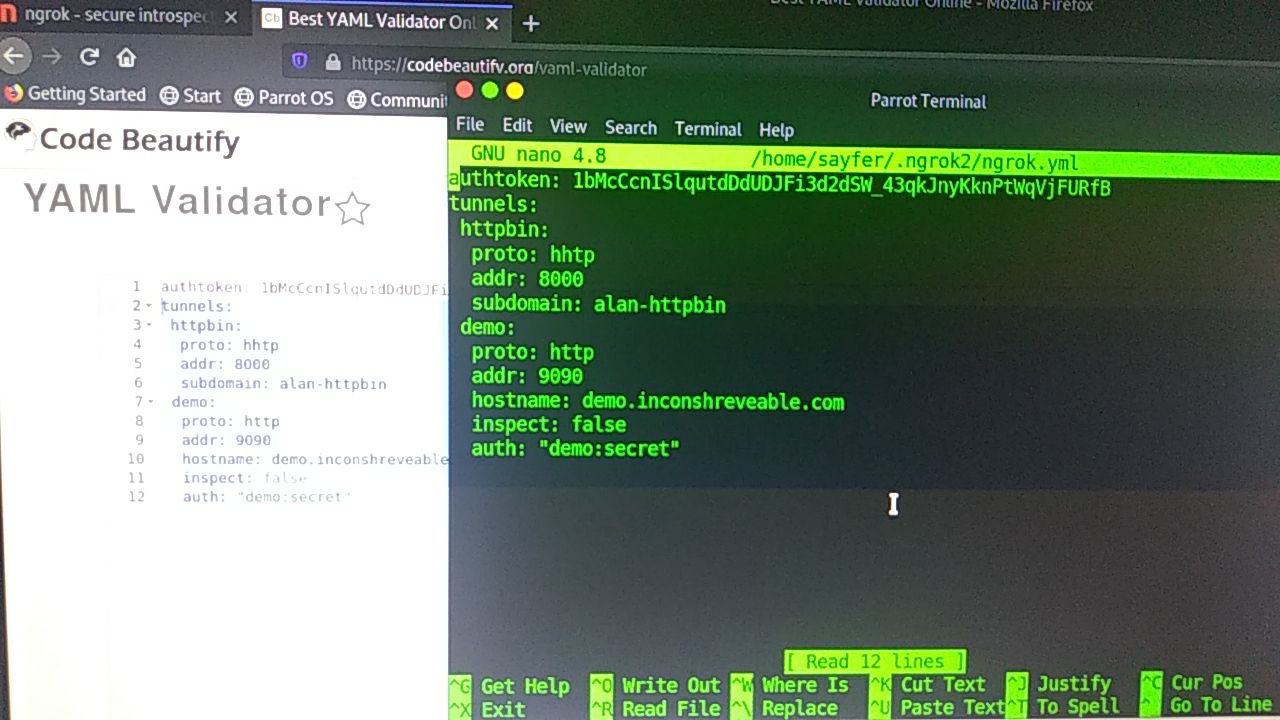Click the Justify shortcut in nano
The image size is (1280, 720).
click(1059, 683)
